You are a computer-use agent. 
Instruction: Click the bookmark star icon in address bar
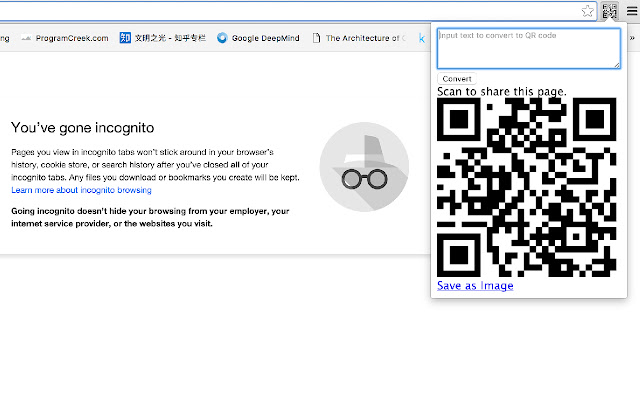pyautogui.click(x=588, y=11)
